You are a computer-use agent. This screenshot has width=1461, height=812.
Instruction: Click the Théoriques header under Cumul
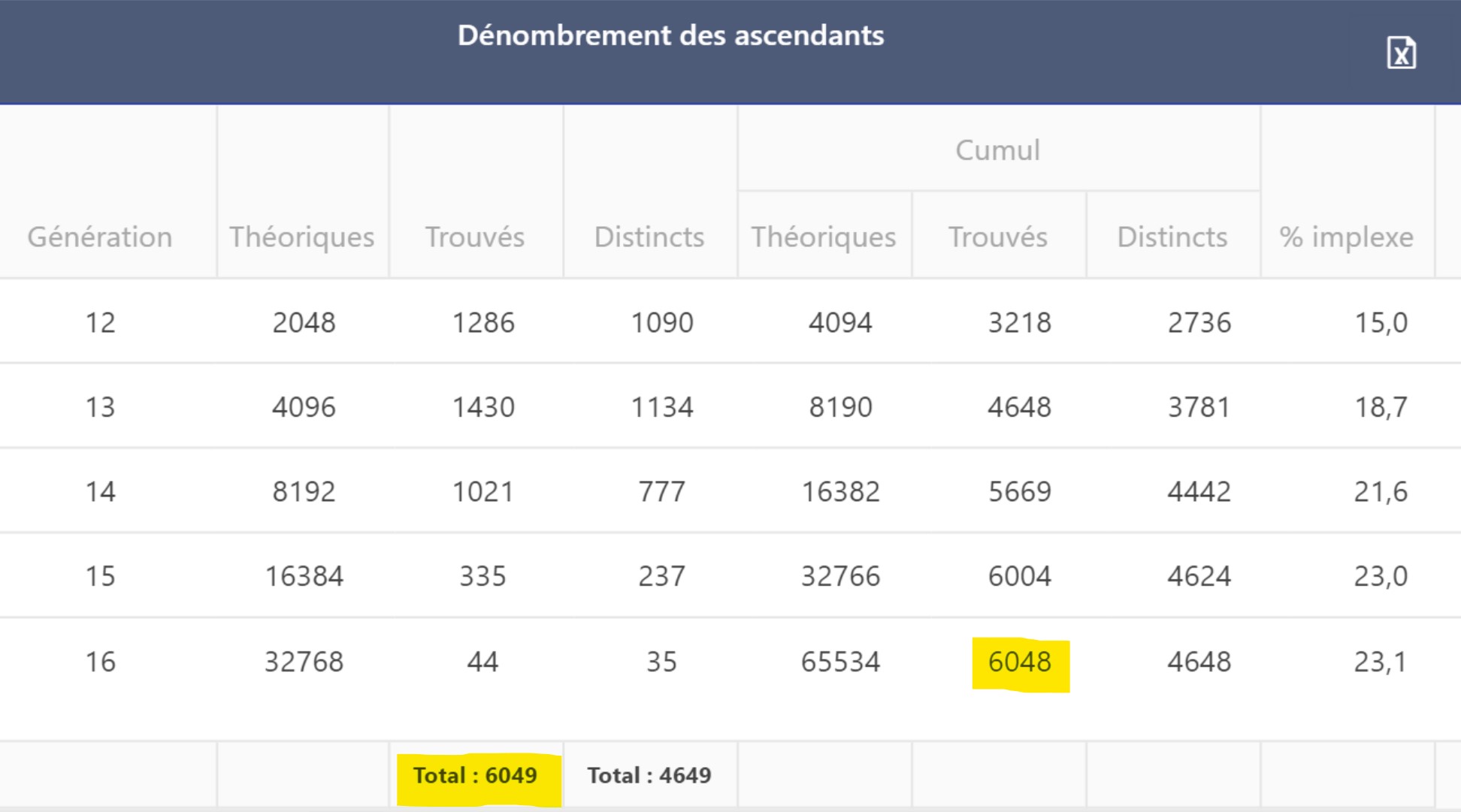point(824,237)
